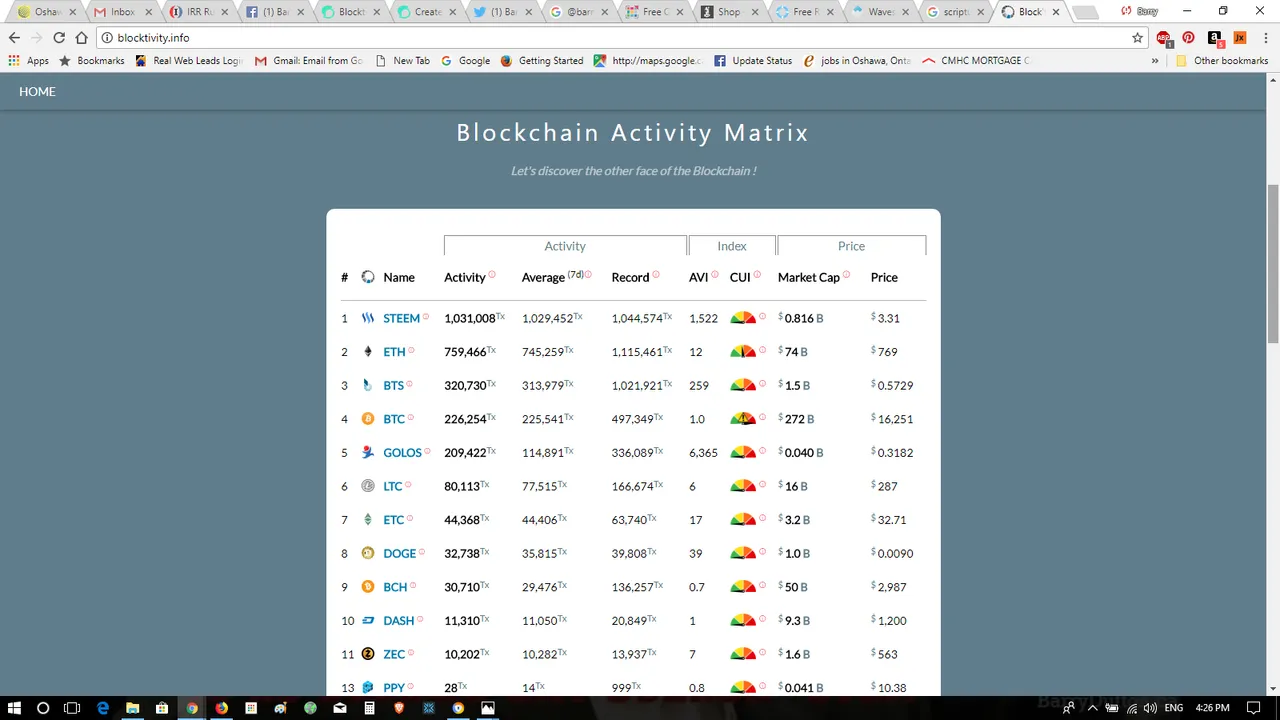This screenshot has height=720, width=1280.
Task: Click the info icon beside Record header
Action: (x=655, y=274)
